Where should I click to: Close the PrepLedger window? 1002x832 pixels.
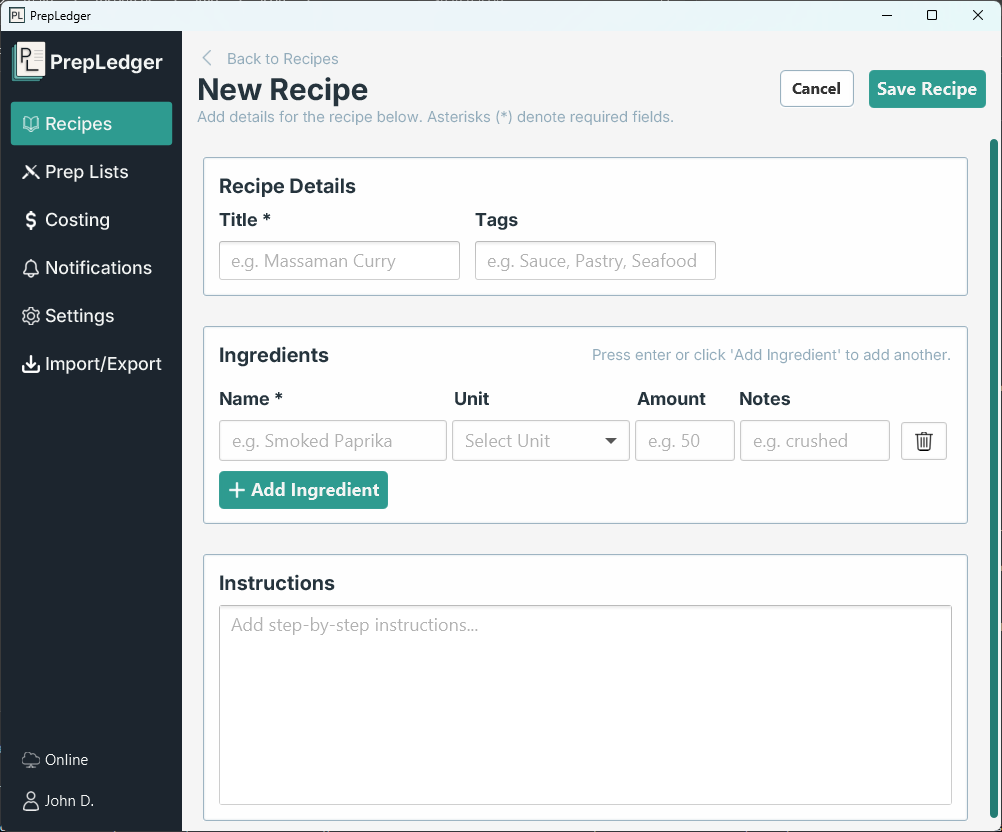click(978, 15)
